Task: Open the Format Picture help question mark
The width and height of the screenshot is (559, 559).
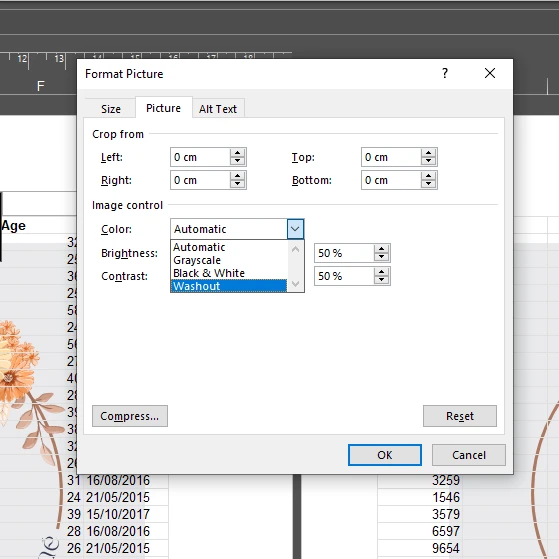Action: 445,73
